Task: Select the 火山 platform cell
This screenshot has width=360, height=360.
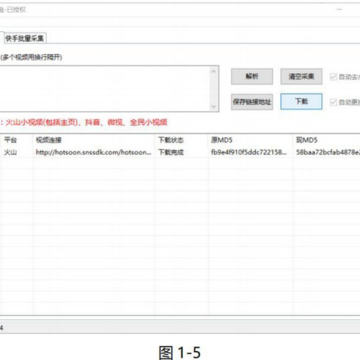Action: coord(10,153)
